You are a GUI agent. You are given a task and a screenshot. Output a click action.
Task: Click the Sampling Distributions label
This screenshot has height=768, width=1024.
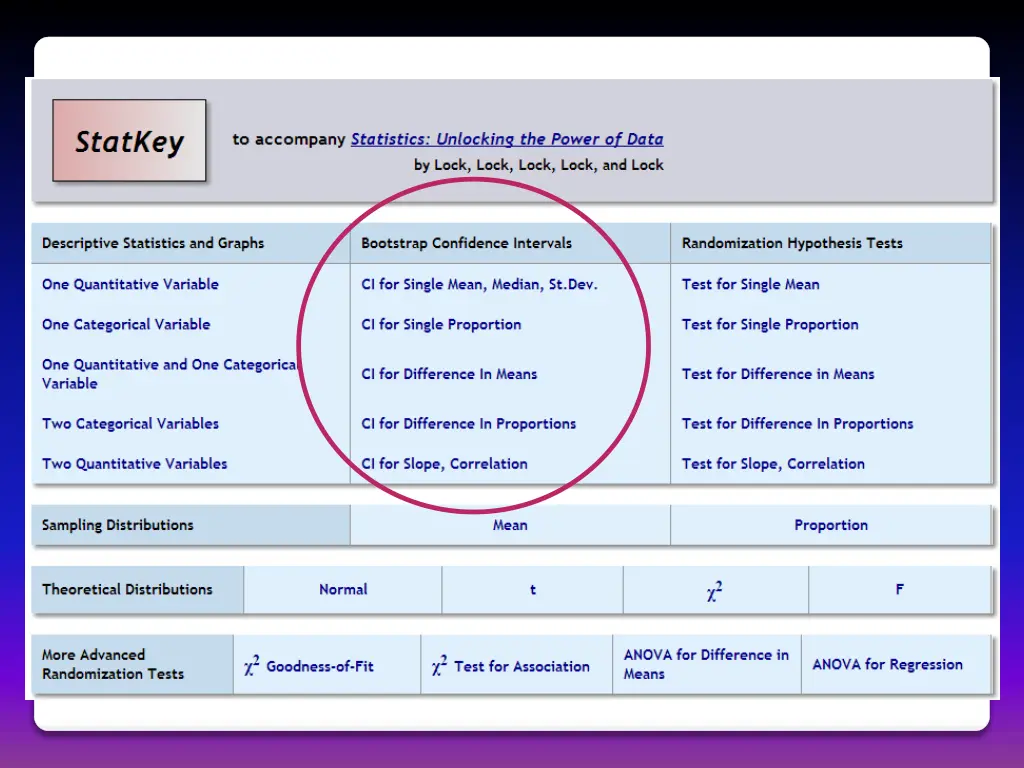(118, 525)
